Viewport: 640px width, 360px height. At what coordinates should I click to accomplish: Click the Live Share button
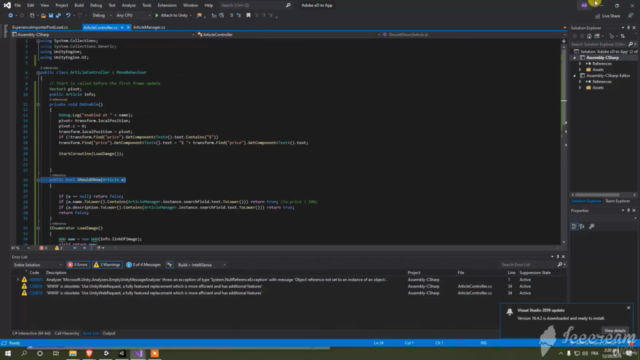pos(607,16)
